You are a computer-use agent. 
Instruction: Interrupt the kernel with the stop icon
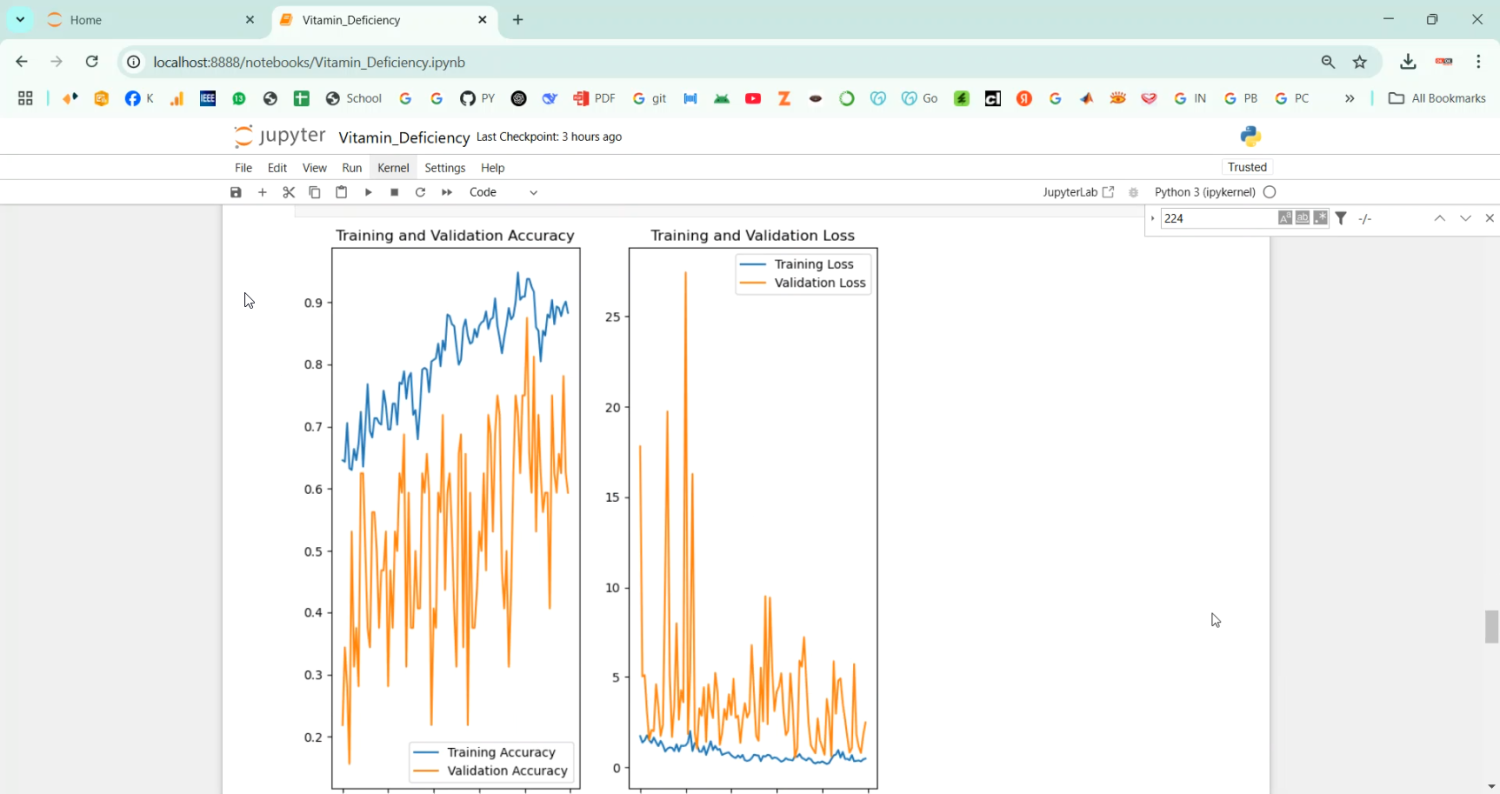[394, 192]
